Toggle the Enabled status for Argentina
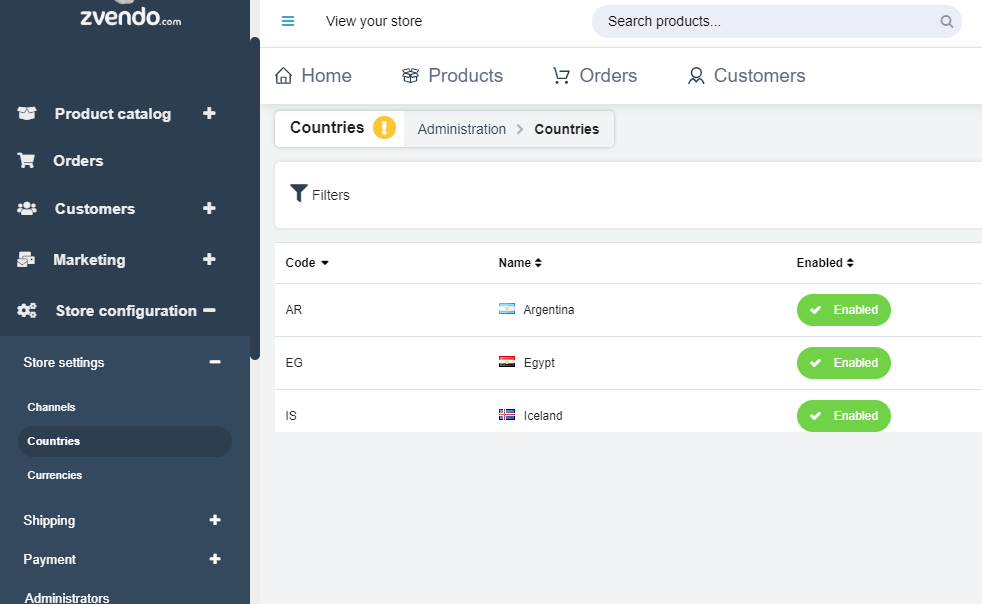The width and height of the screenshot is (982, 604). coord(843,310)
